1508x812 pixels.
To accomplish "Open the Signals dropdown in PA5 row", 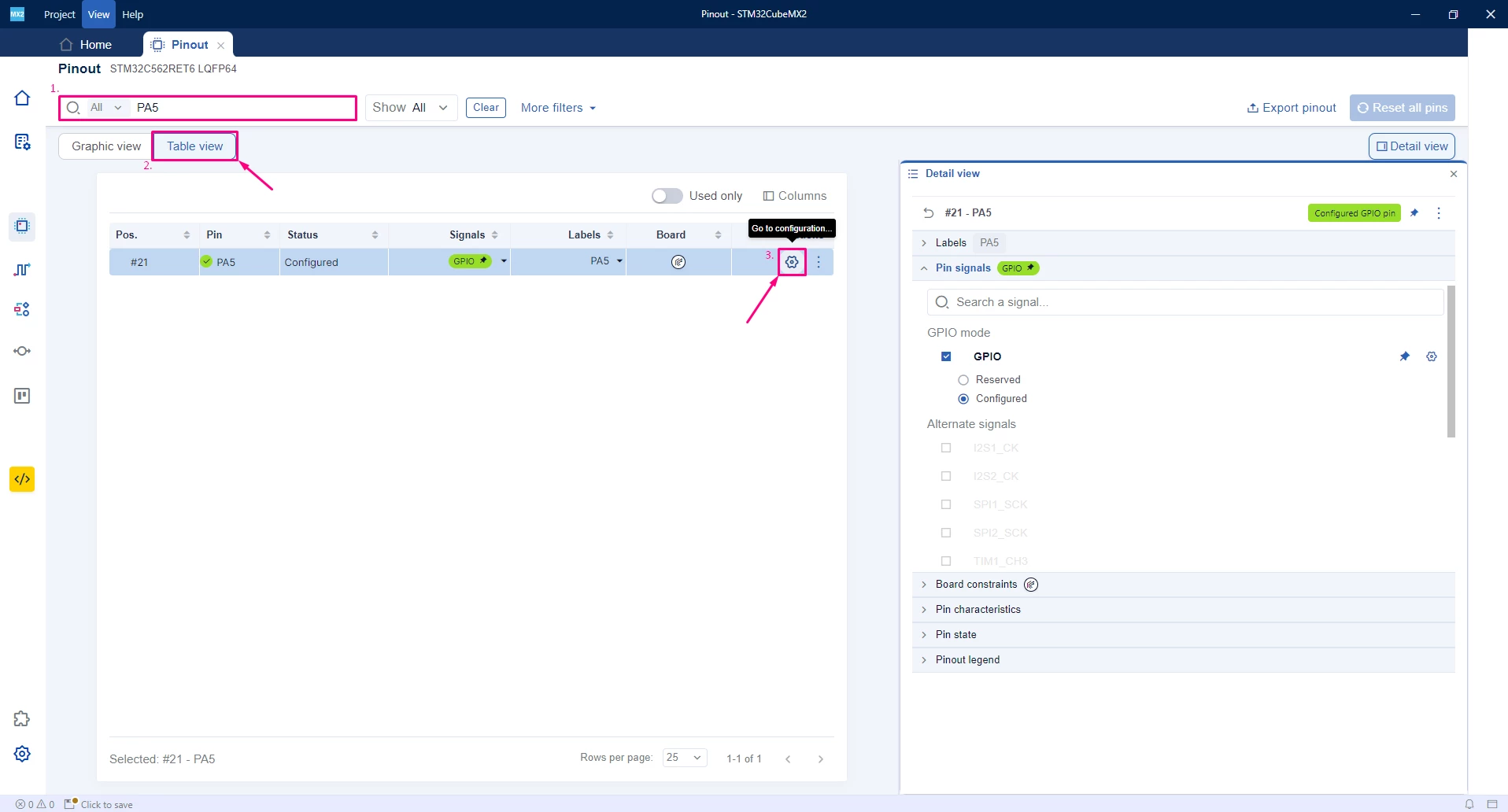I will coord(504,261).
